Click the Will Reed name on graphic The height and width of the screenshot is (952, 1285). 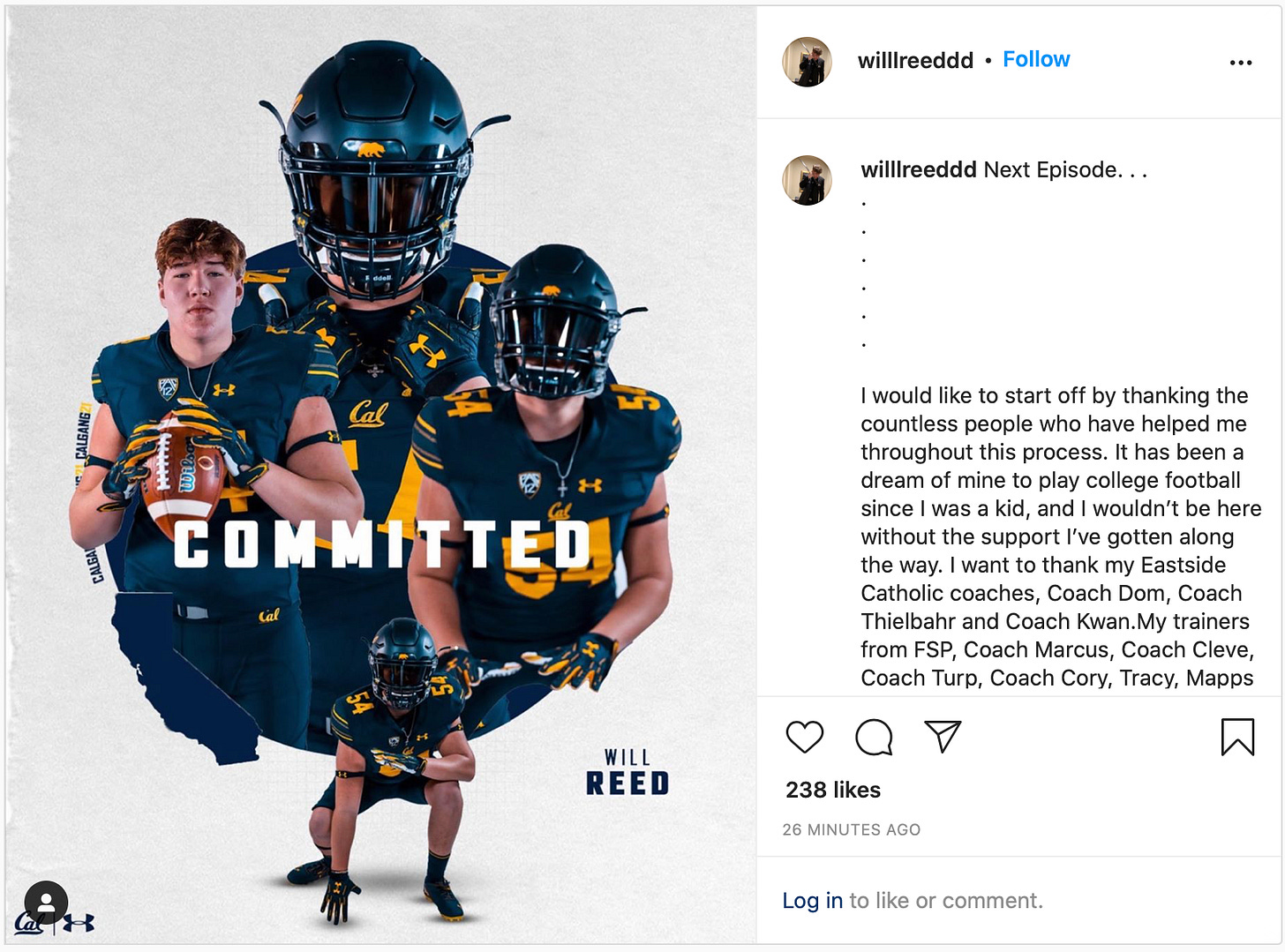(x=627, y=772)
